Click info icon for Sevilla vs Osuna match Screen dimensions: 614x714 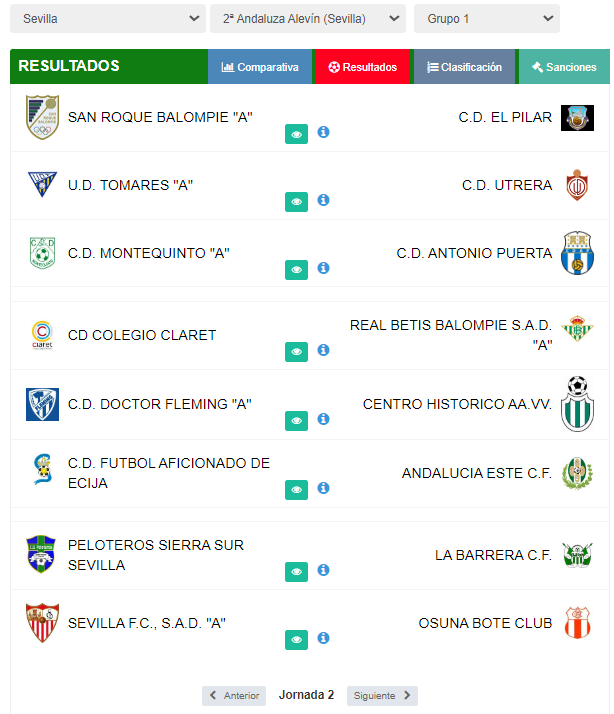323,638
